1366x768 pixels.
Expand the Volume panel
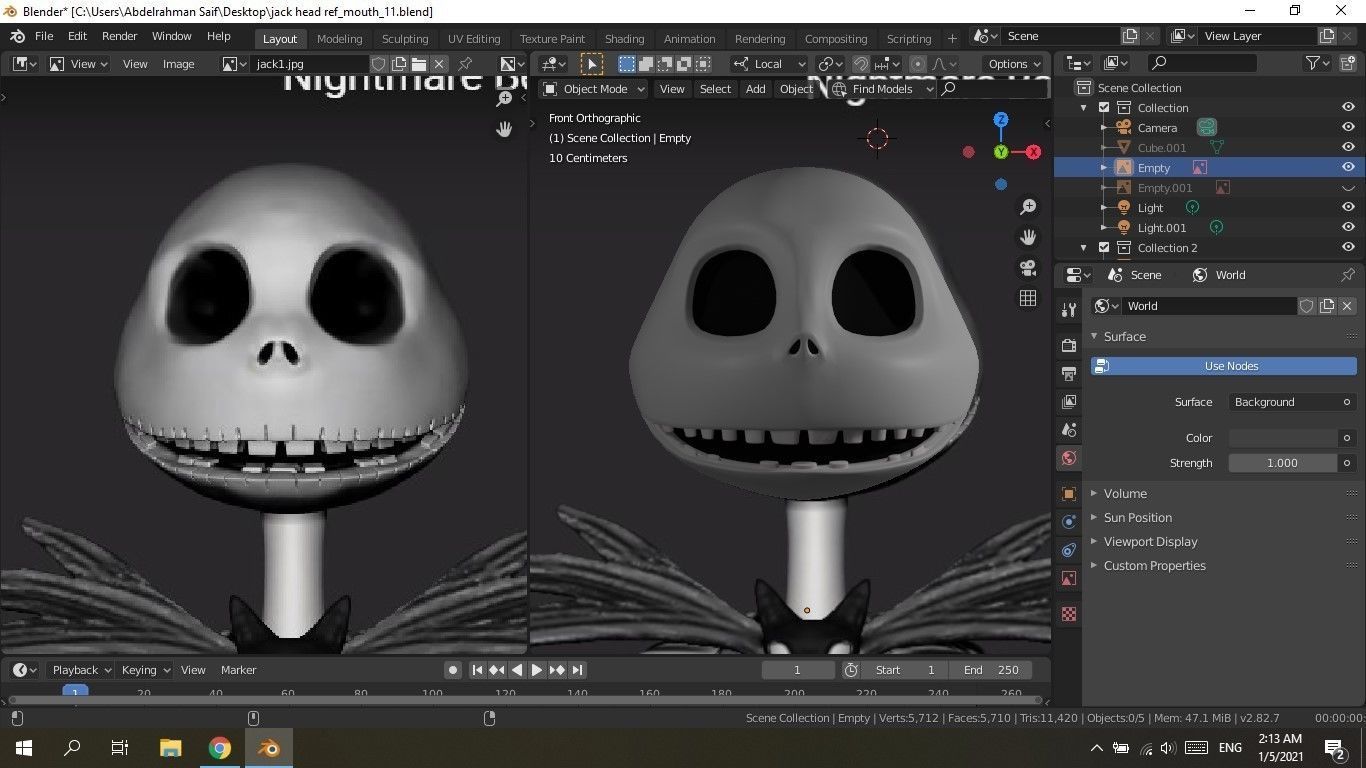click(1125, 494)
